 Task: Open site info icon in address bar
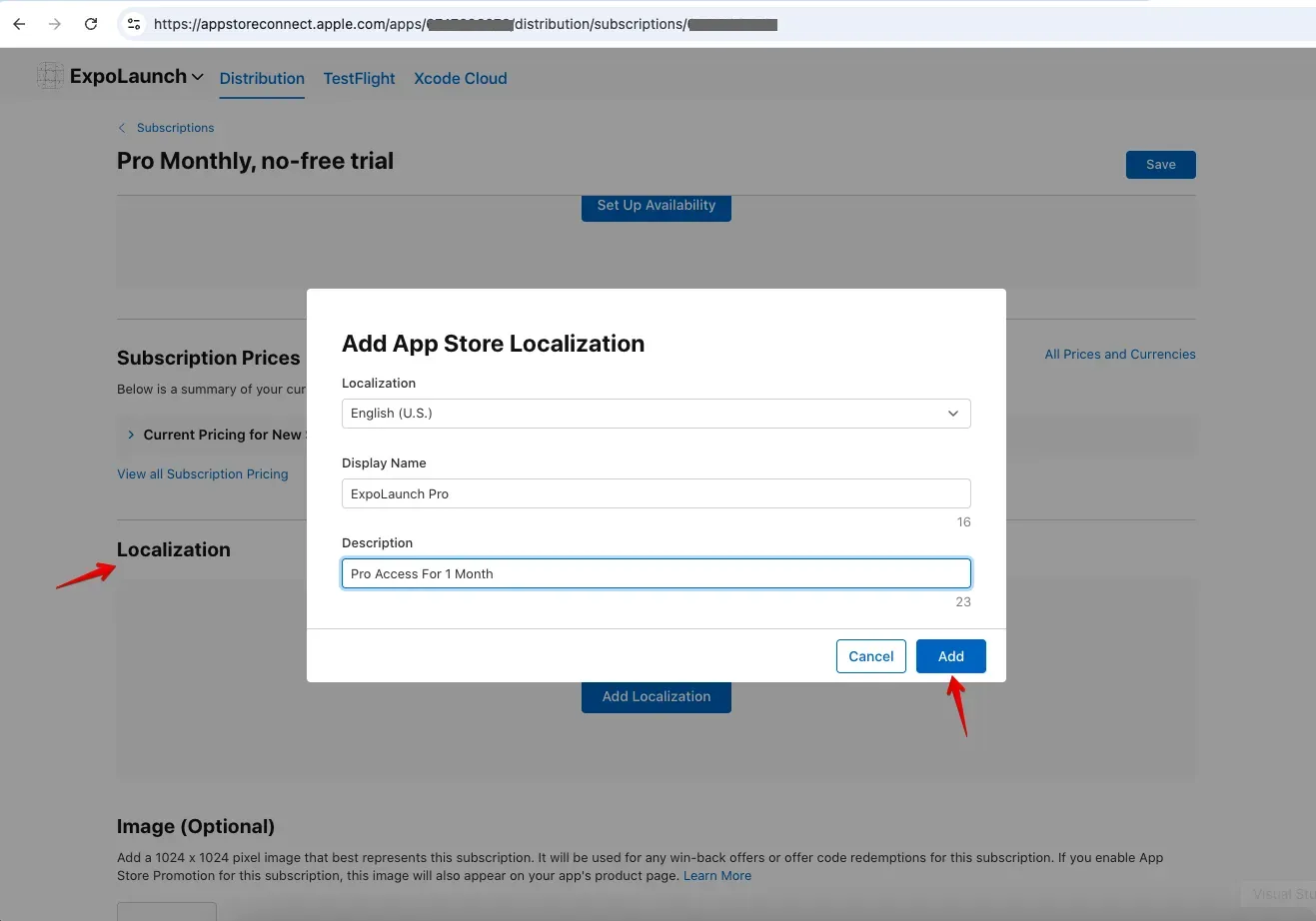pyautogui.click(x=134, y=24)
